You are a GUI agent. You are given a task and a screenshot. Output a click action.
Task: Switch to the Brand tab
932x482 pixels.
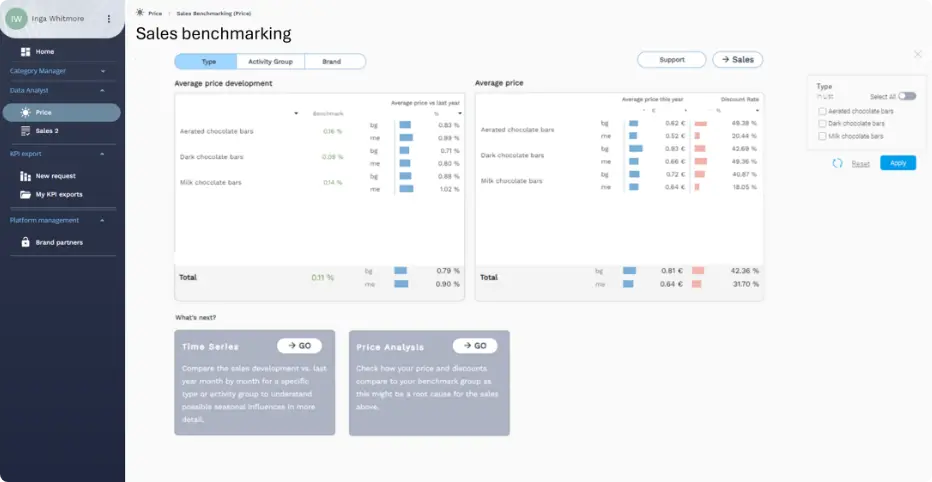coord(331,61)
